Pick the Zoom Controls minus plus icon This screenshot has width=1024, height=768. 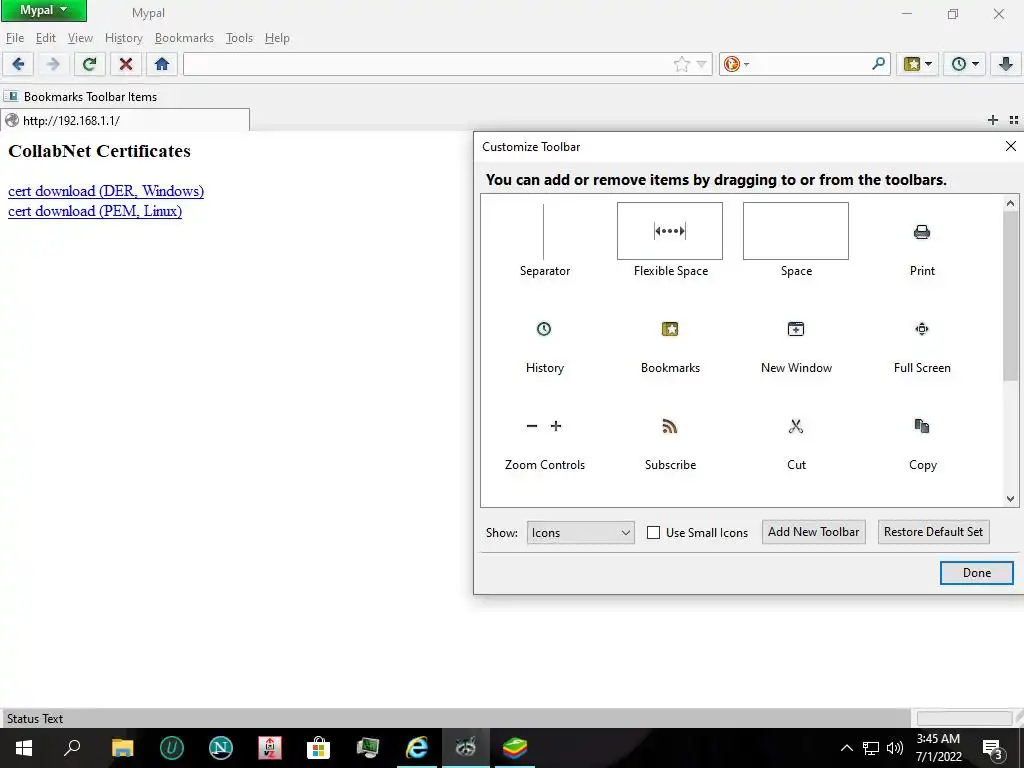coord(544,426)
